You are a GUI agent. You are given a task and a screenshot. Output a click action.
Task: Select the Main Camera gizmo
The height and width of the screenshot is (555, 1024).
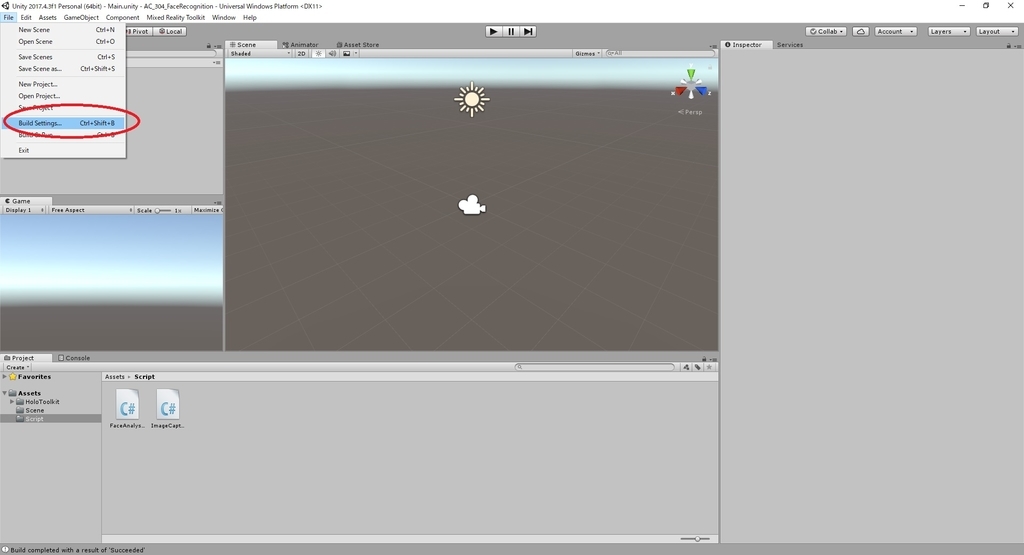coord(472,205)
